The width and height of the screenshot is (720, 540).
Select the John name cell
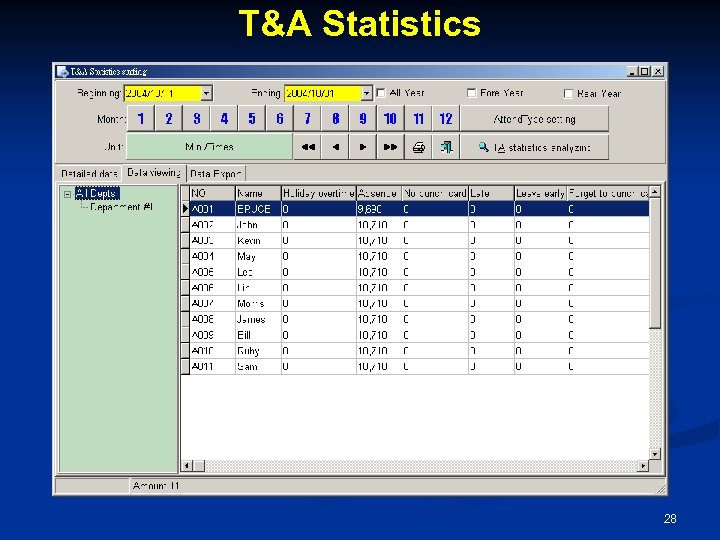[258, 225]
